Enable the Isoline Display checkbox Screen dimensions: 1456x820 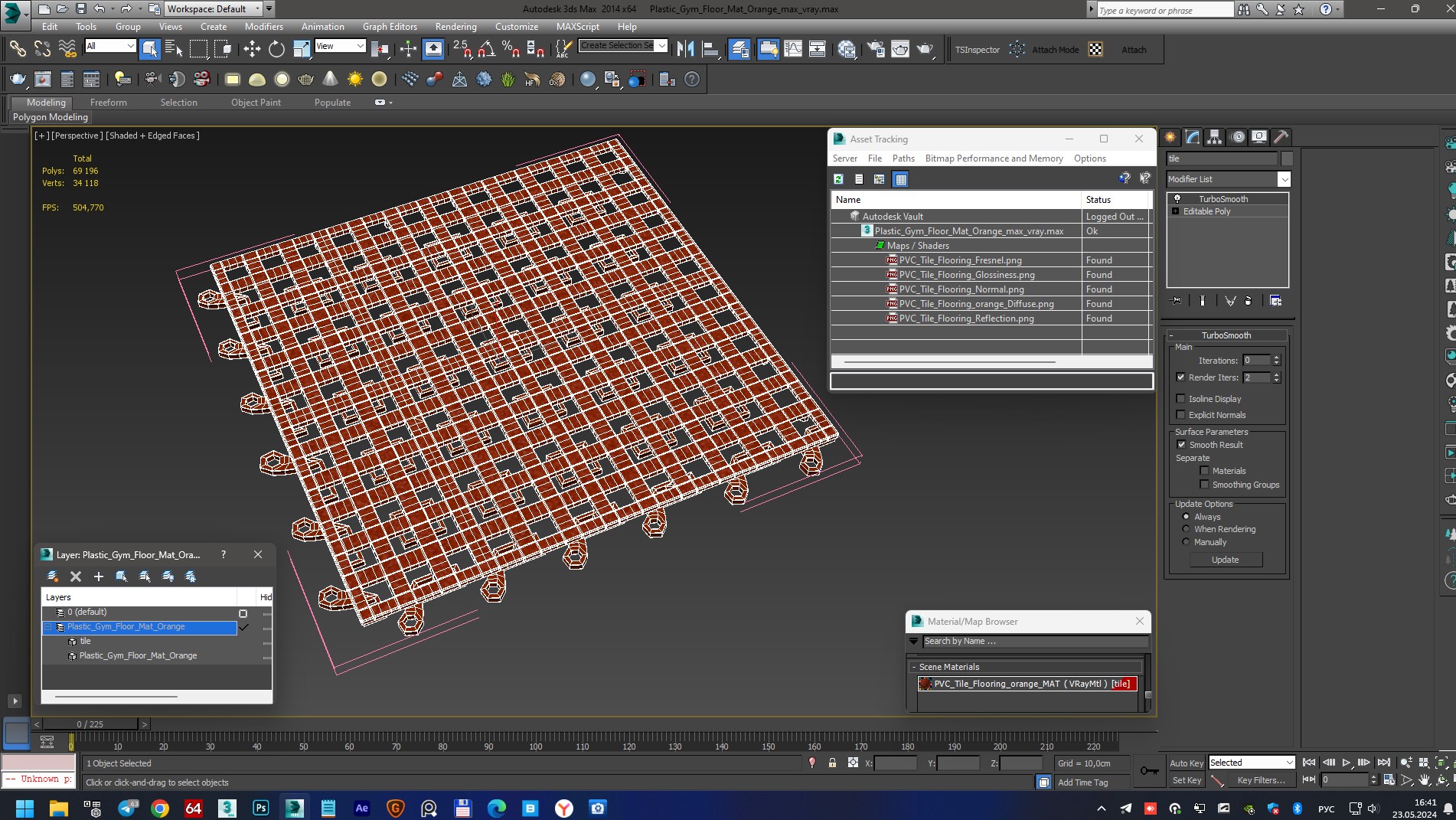[1180, 399]
